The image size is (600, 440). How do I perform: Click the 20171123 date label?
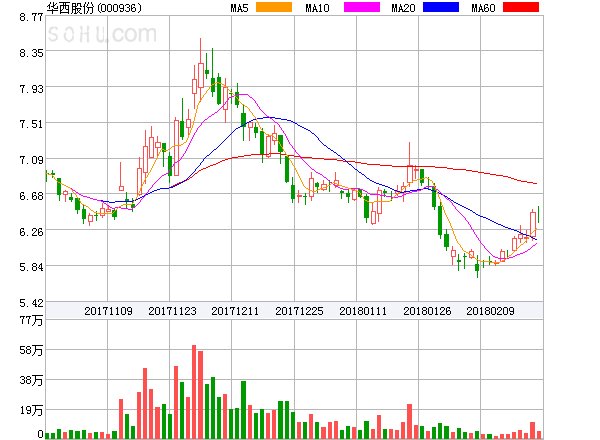pyautogui.click(x=172, y=311)
